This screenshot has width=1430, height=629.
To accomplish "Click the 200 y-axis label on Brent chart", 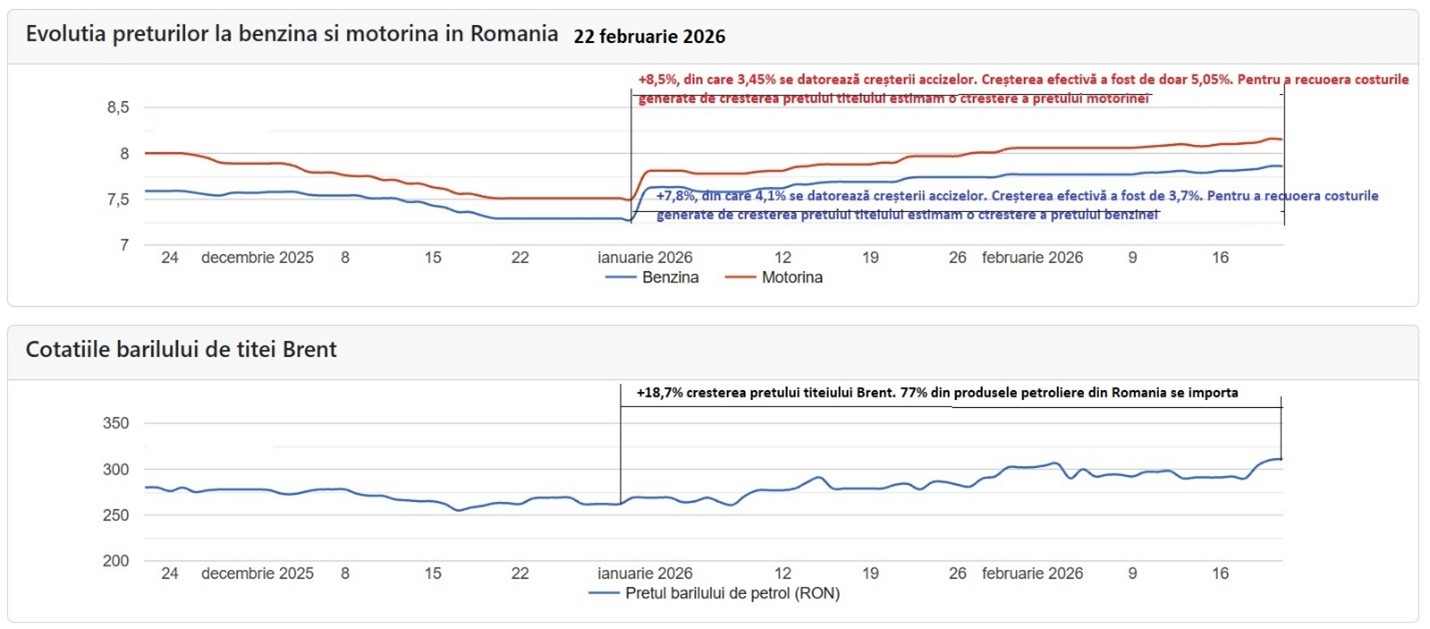I will pos(116,561).
